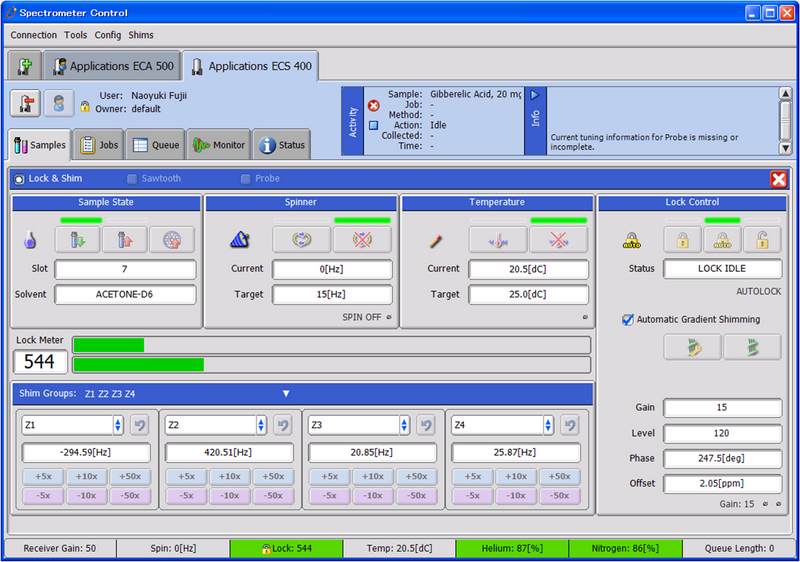Open the Connection menu

(34, 35)
